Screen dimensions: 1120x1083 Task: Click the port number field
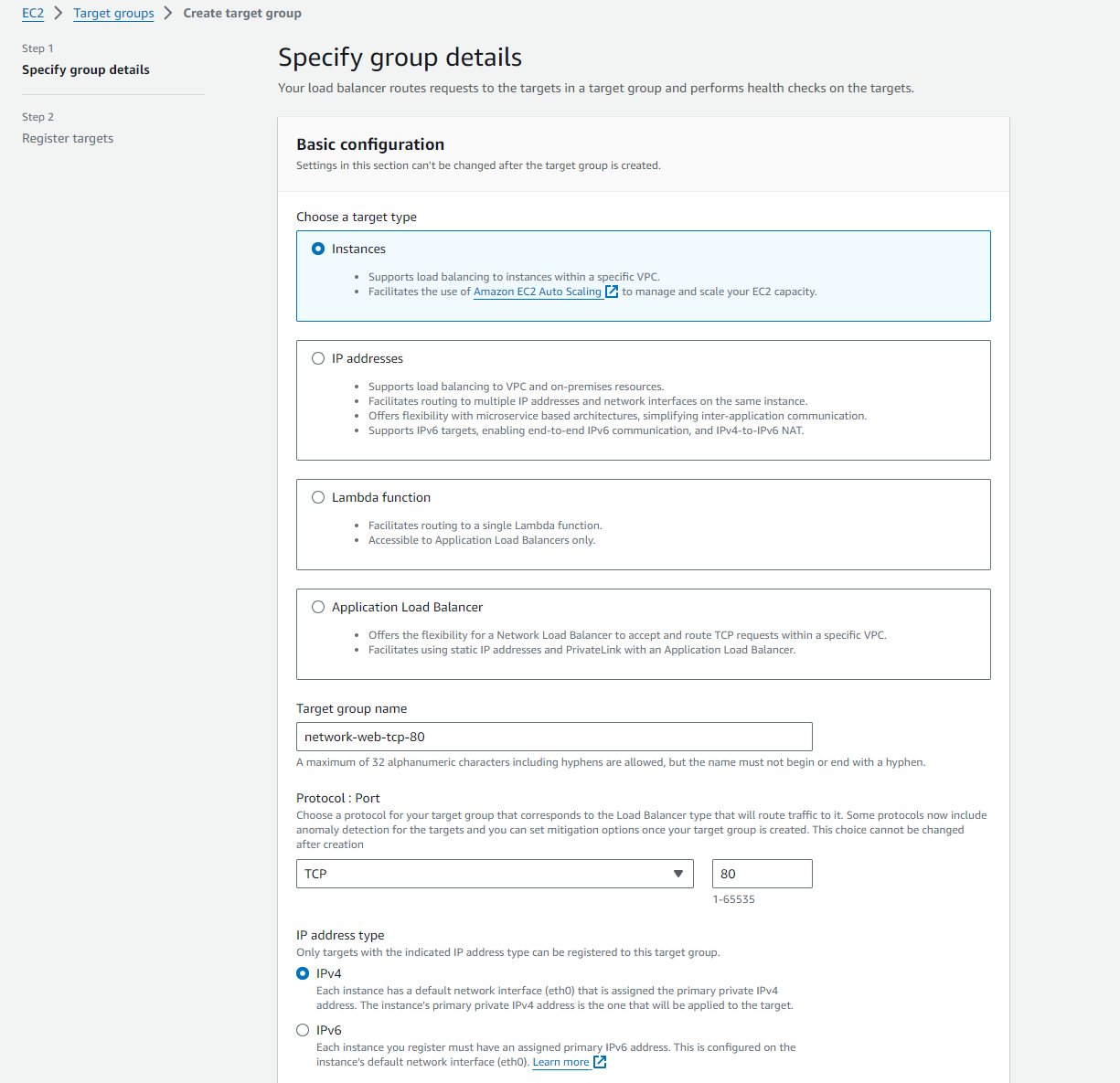[x=762, y=874]
